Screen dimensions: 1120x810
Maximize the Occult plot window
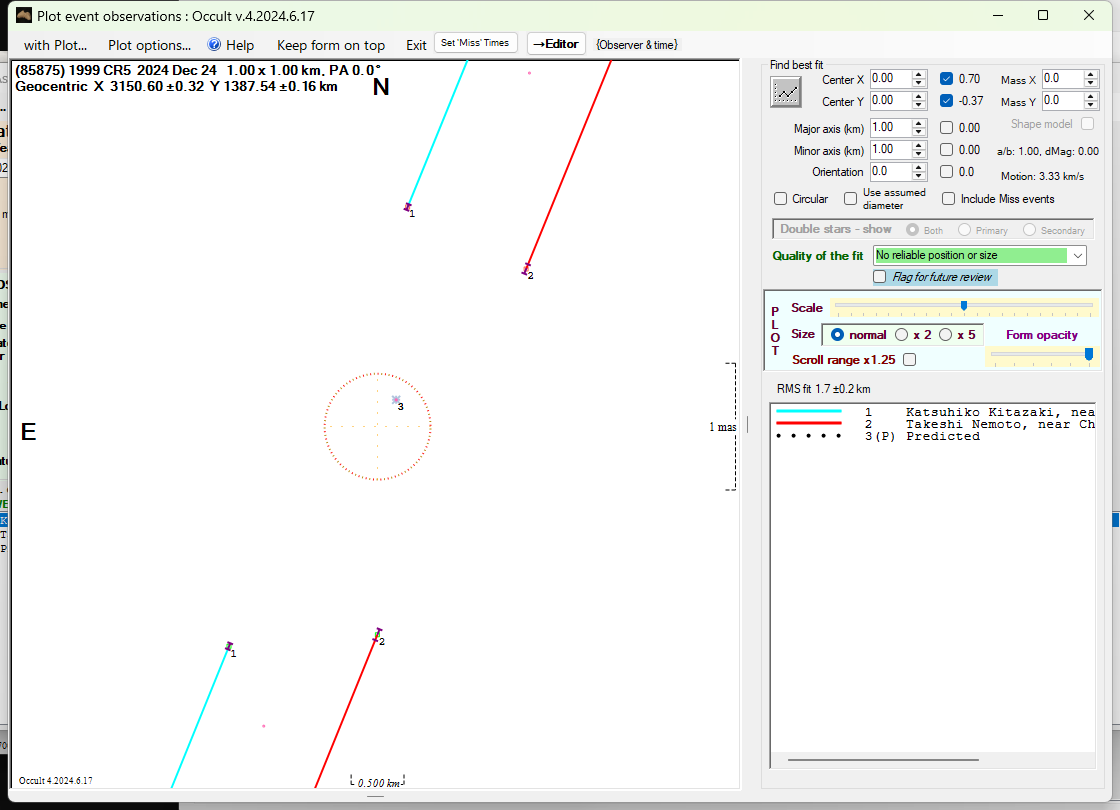click(x=1043, y=15)
